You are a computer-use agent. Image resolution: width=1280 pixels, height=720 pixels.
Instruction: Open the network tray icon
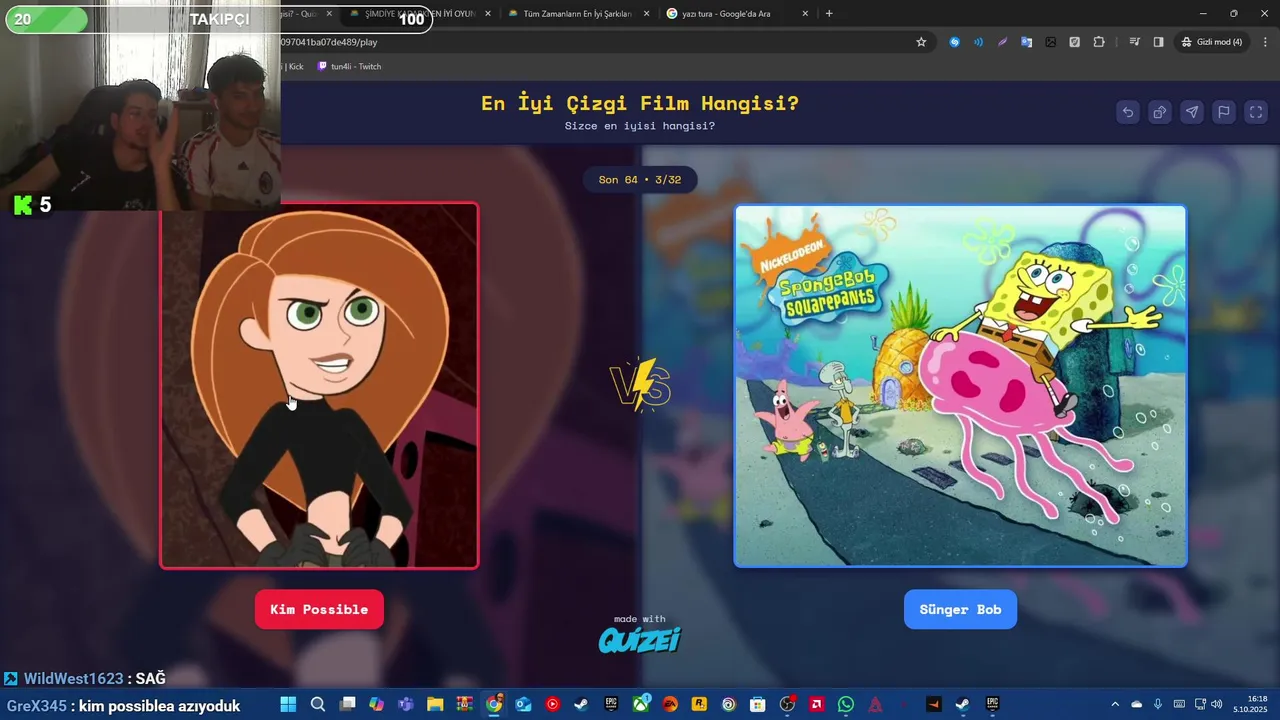pos(1198,704)
